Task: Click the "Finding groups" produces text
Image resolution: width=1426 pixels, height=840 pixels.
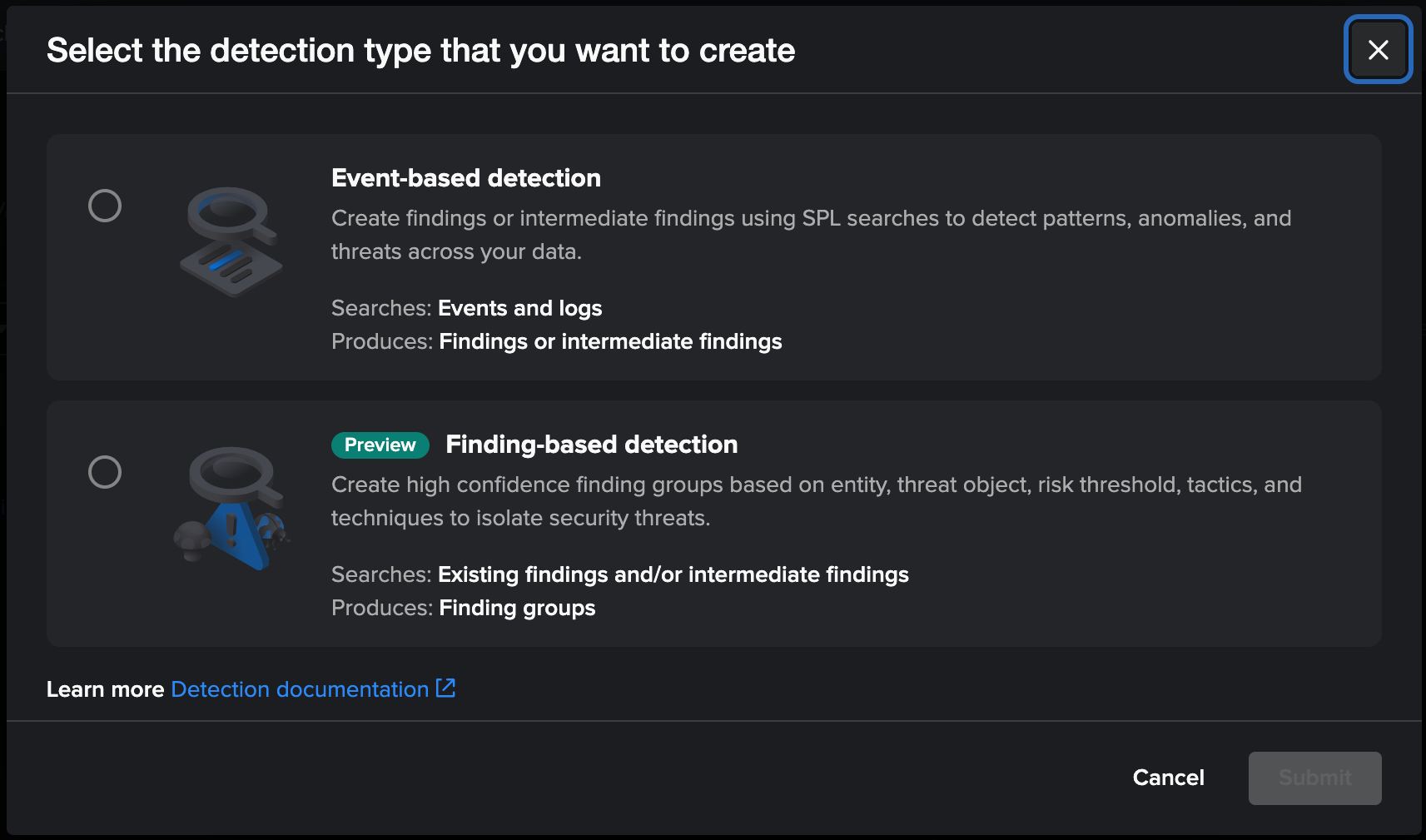Action: click(517, 608)
